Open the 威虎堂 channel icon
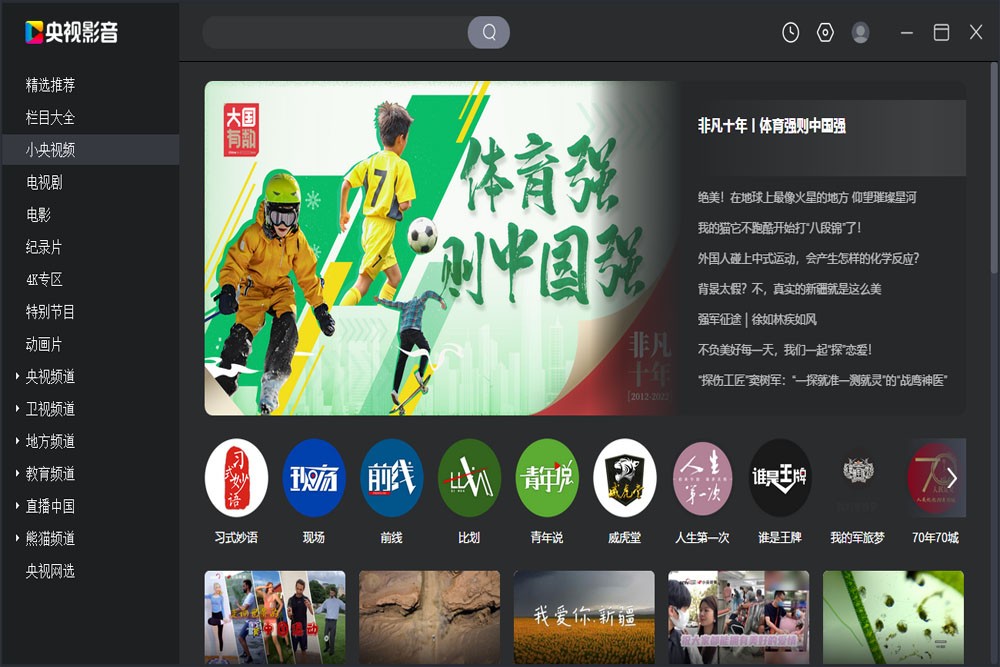 click(x=624, y=478)
